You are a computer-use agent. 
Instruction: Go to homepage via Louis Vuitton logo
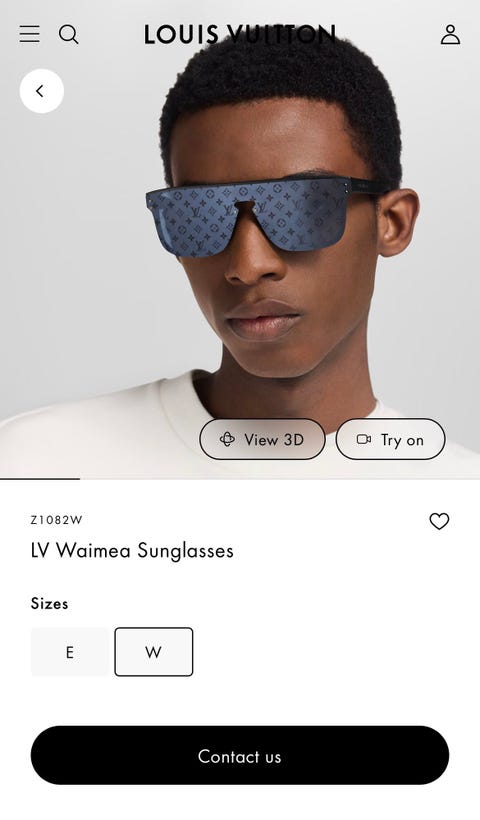240,35
